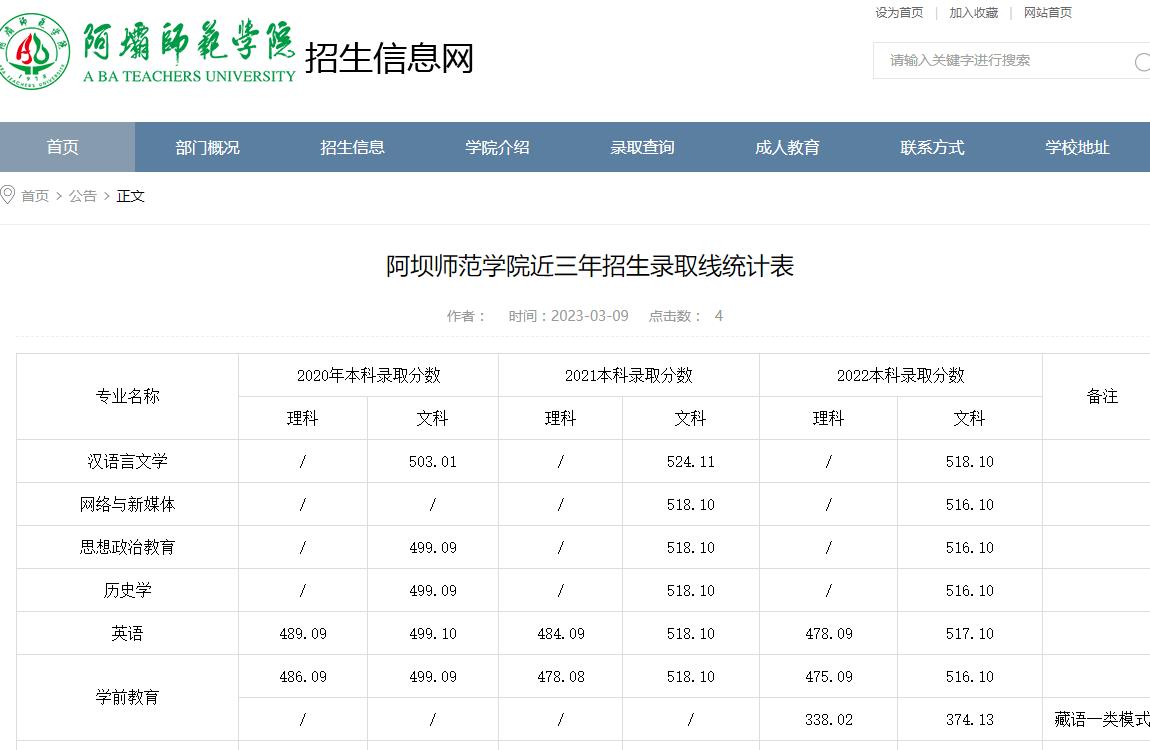Viewport: 1150px width, 750px height.
Task: Click the publish date 2023-03-09
Action: point(590,315)
